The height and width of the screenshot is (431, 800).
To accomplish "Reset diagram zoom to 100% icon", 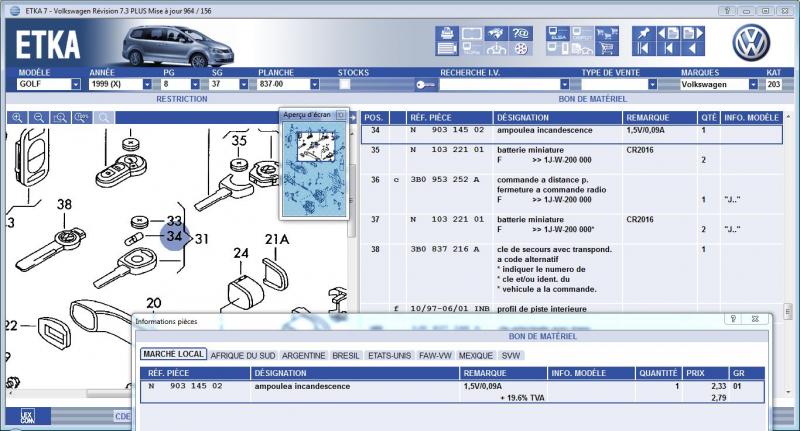I will pyautogui.click(x=82, y=118).
